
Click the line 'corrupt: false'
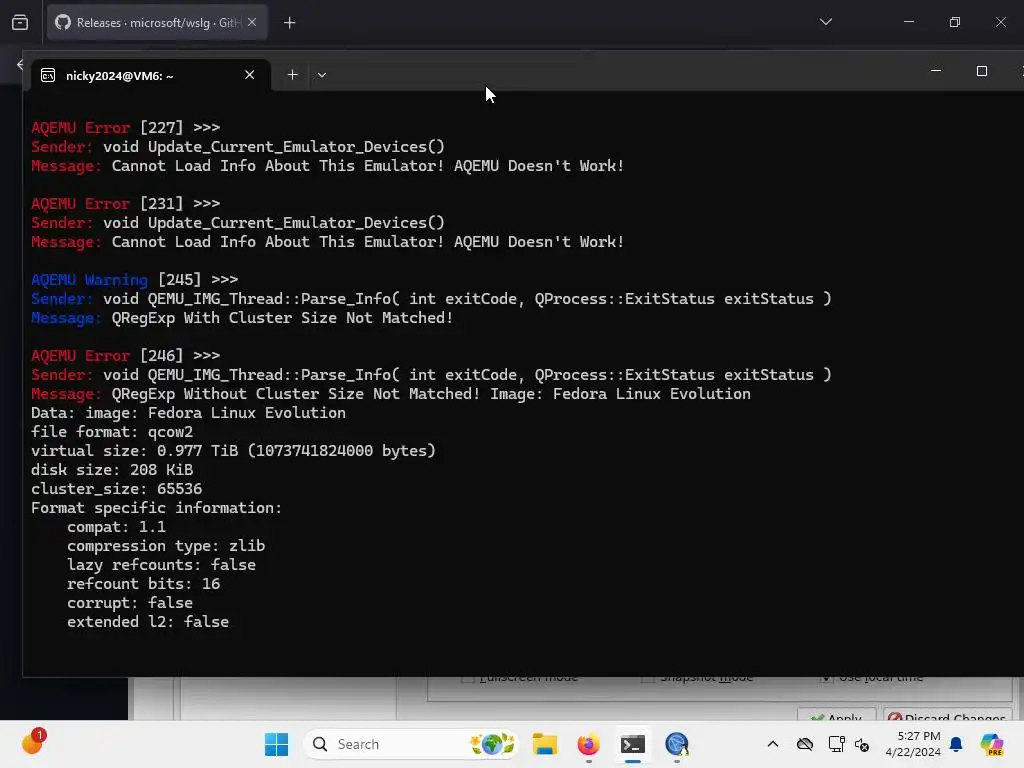[x=130, y=602]
